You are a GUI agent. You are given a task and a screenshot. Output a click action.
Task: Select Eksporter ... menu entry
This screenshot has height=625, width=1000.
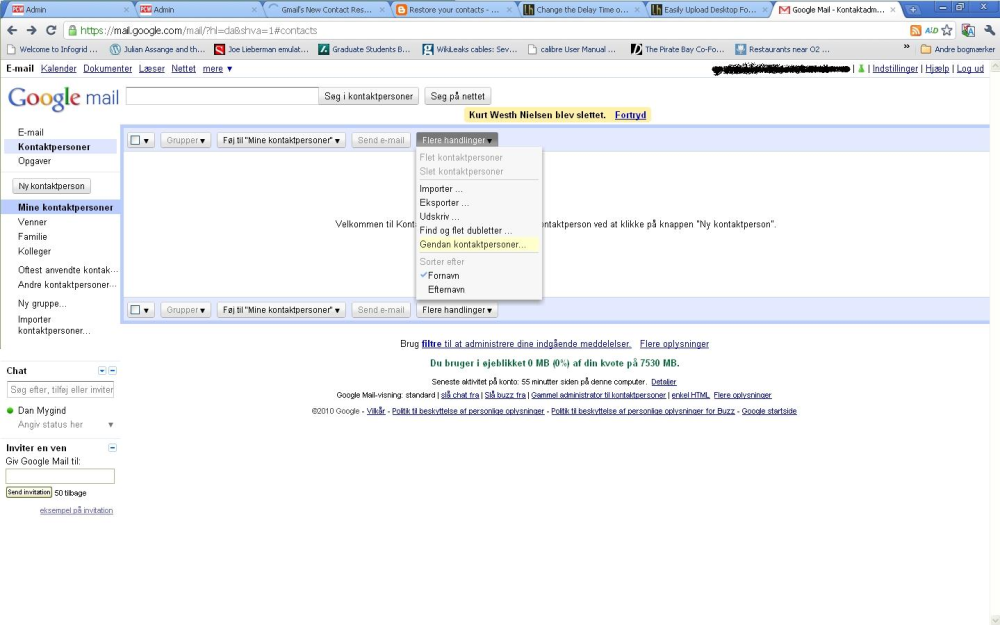click(445, 203)
